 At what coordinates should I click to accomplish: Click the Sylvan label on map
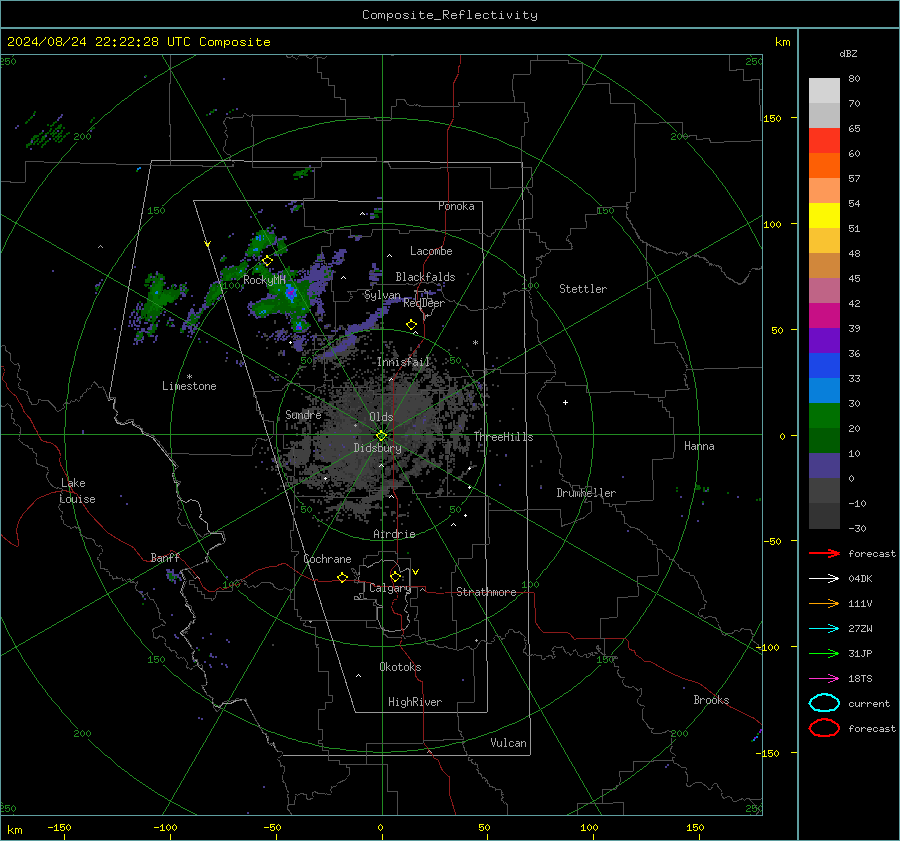coord(382,295)
